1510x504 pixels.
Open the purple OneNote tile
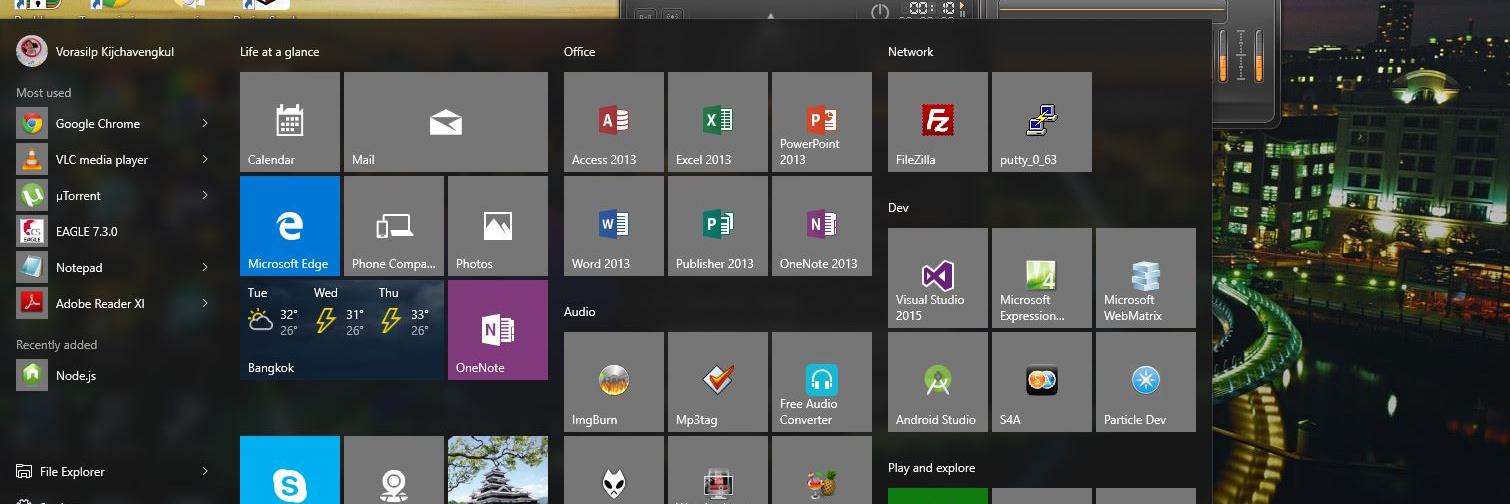(498, 330)
